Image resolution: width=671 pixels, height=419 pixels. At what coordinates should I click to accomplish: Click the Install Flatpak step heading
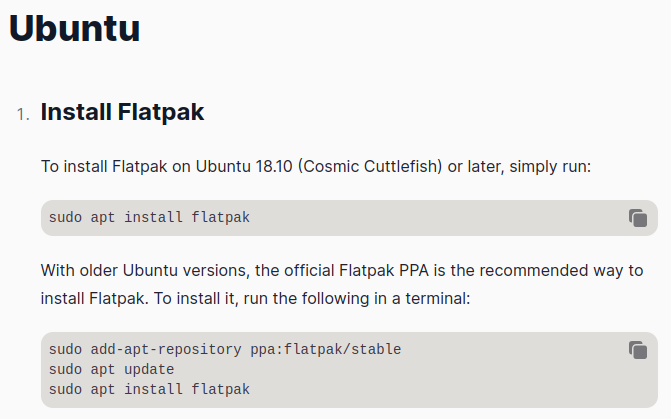(x=122, y=112)
